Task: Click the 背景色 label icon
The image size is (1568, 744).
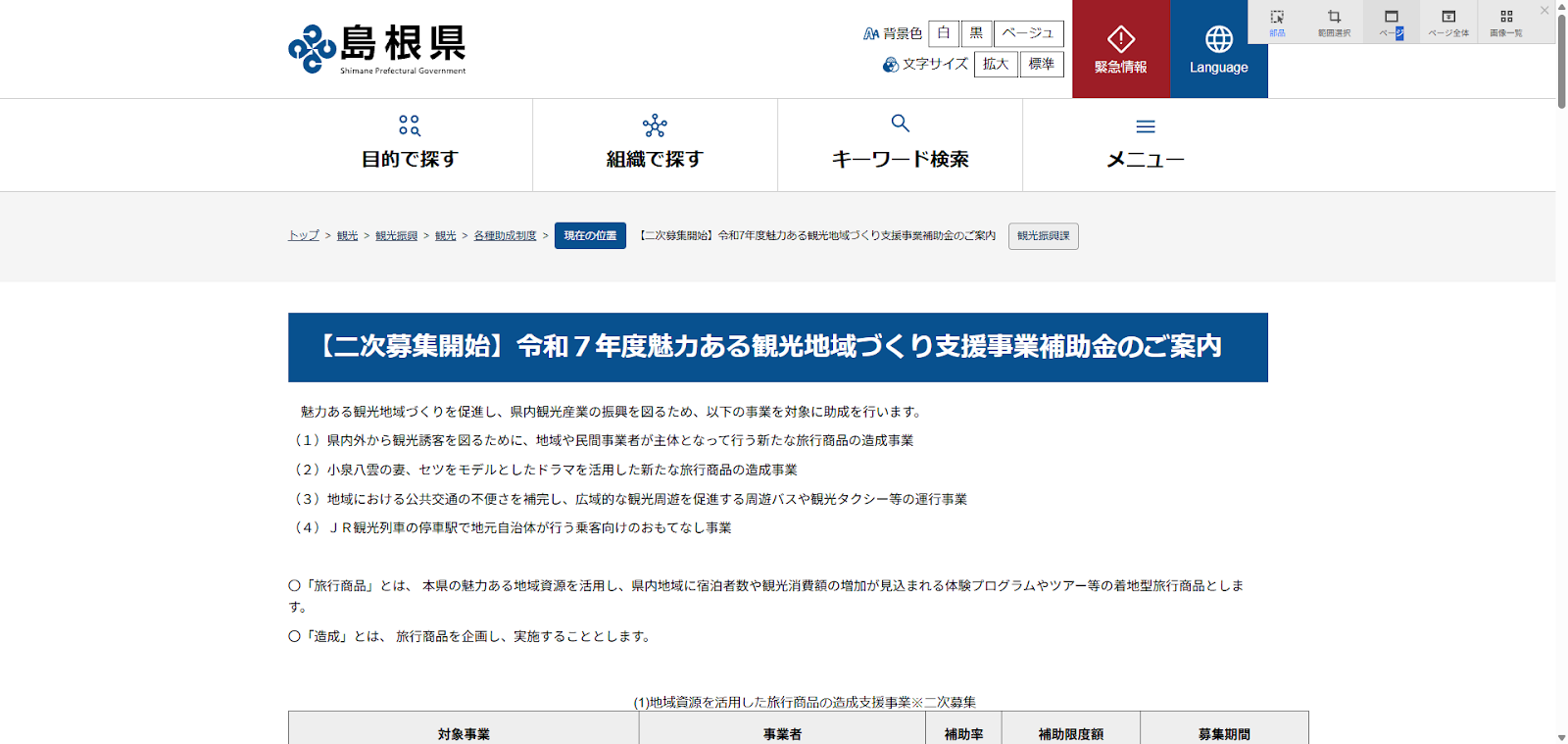Action: (x=871, y=33)
